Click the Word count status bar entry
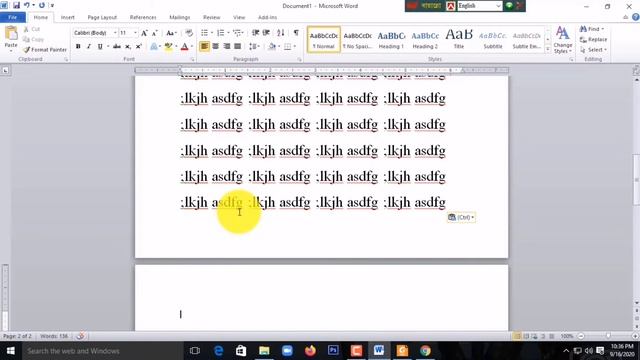The height and width of the screenshot is (360, 640). pyautogui.click(x=54, y=336)
